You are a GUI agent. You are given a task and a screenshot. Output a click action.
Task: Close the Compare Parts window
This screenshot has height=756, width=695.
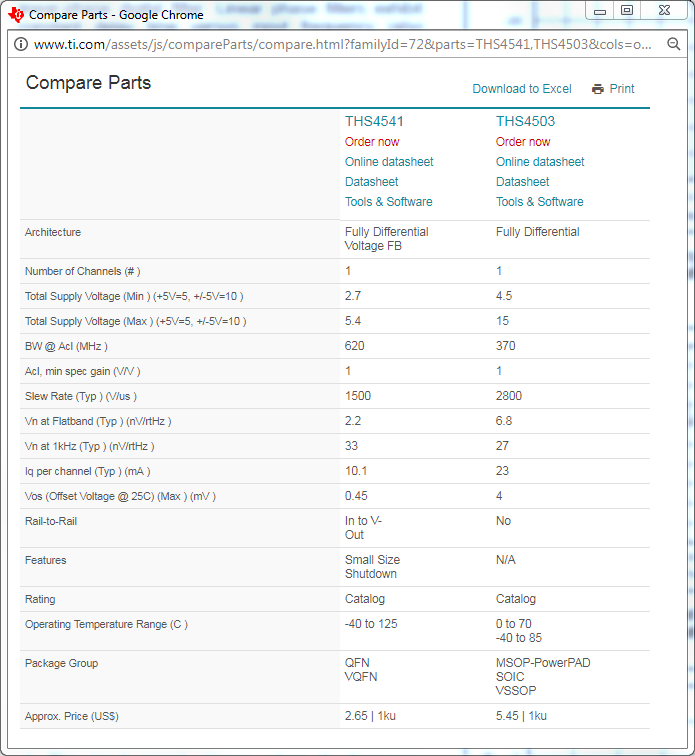pyautogui.click(x=663, y=10)
